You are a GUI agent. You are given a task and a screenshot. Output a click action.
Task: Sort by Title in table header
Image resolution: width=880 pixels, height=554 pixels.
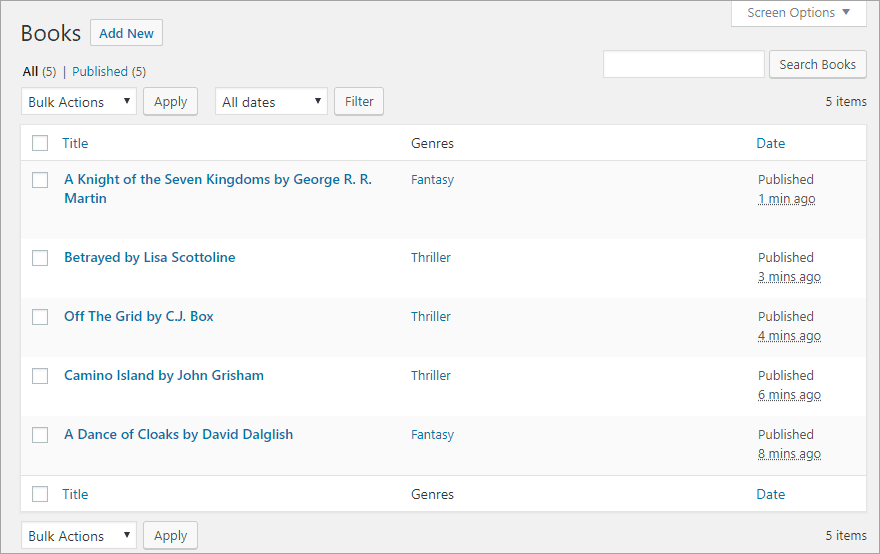coord(75,143)
